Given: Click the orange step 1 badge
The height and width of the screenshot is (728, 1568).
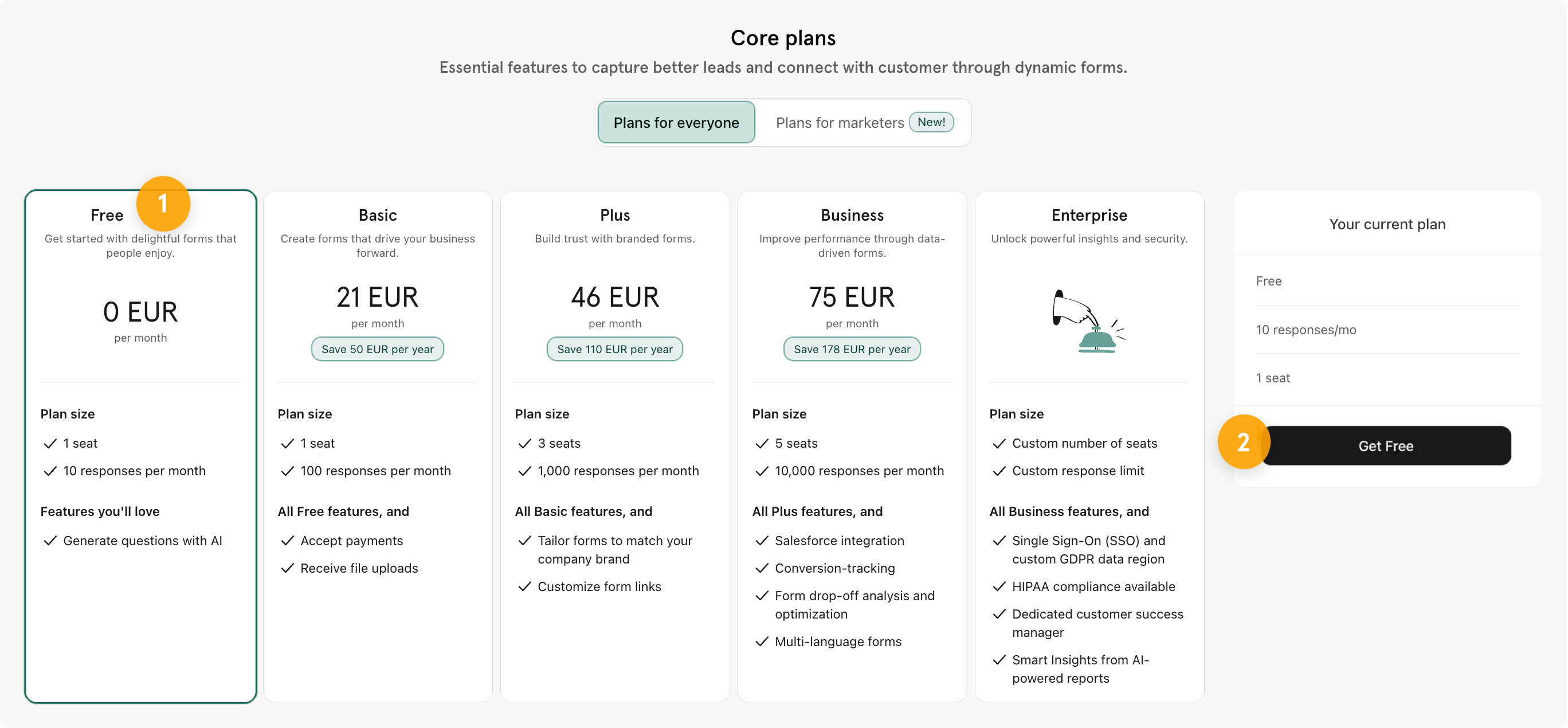Looking at the screenshot, I should (163, 203).
